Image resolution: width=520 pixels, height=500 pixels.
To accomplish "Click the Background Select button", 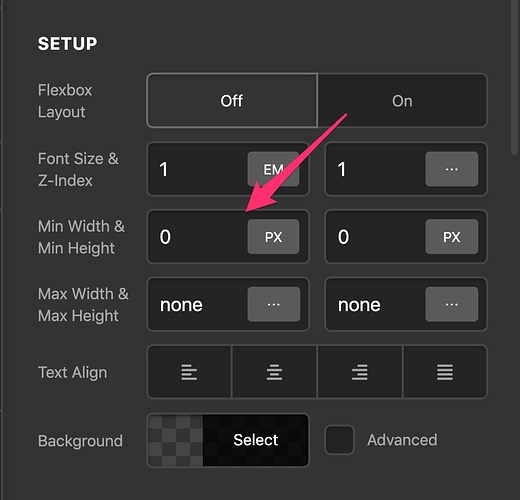I will (x=256, y=440).
